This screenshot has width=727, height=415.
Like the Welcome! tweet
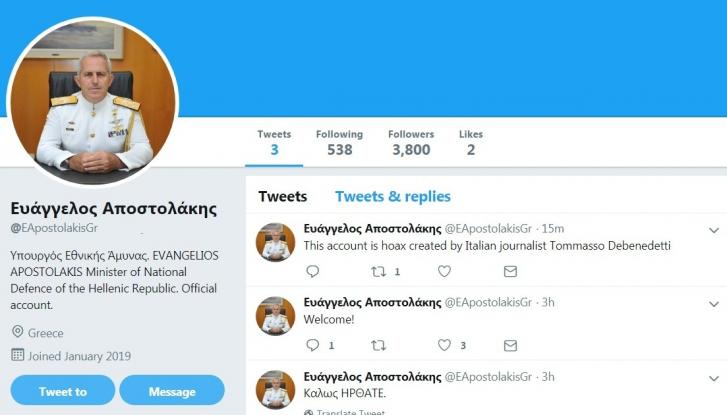pyautogui.click(x=445, y=345)
